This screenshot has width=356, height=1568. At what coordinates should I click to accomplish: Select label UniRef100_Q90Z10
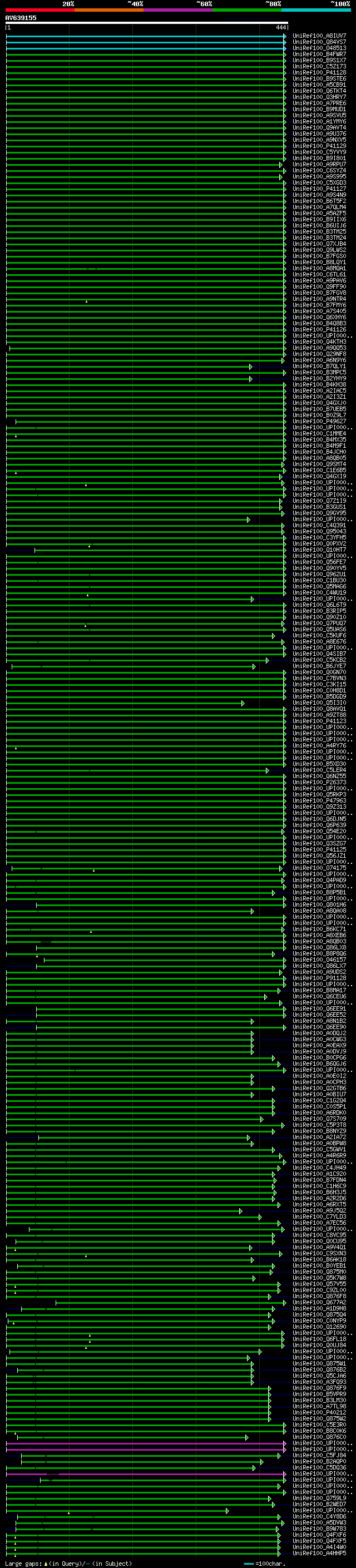pyautogui.click(x=319, y=617)
